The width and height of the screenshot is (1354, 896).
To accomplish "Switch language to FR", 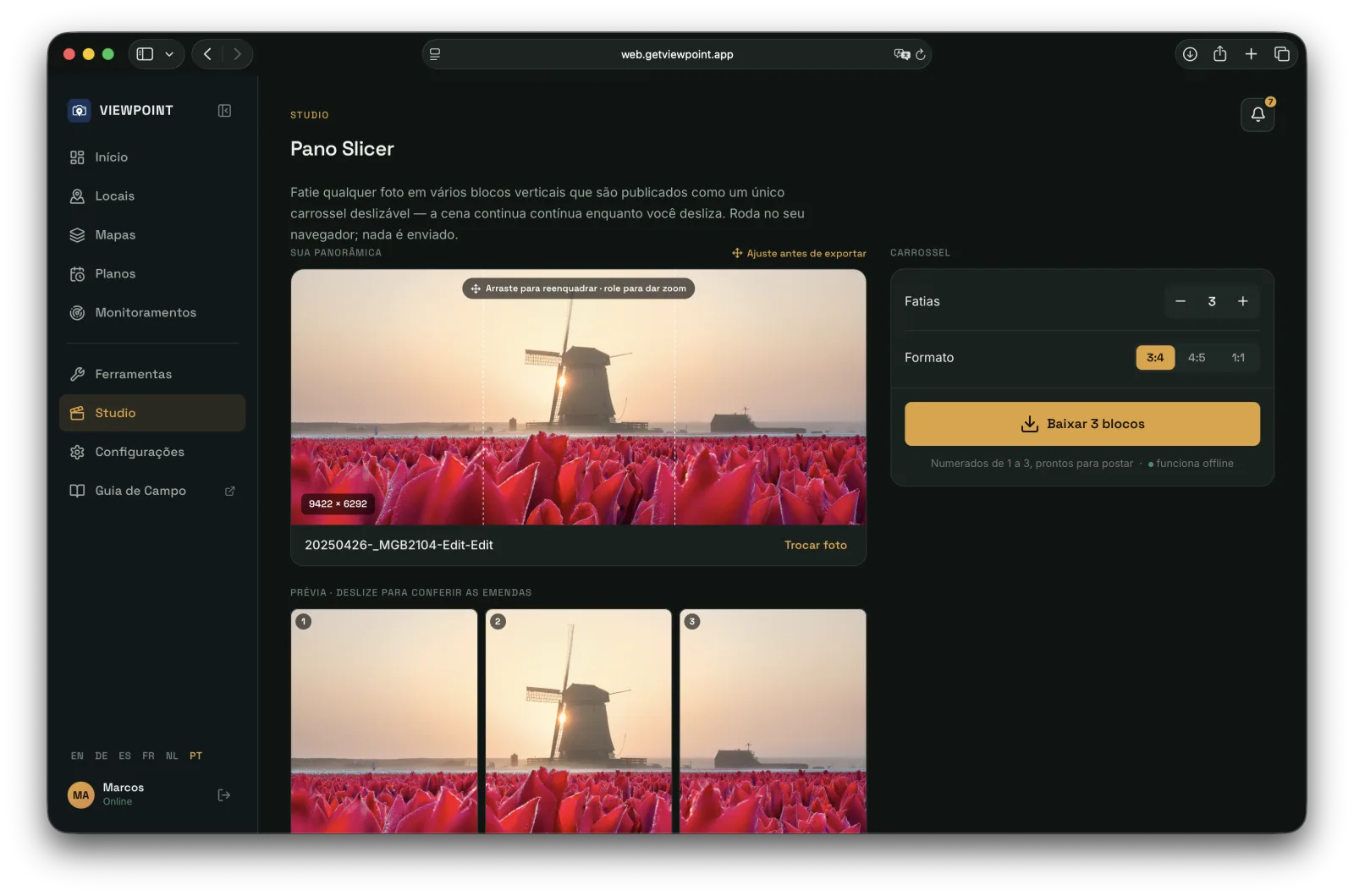I will tap(148, 756).
